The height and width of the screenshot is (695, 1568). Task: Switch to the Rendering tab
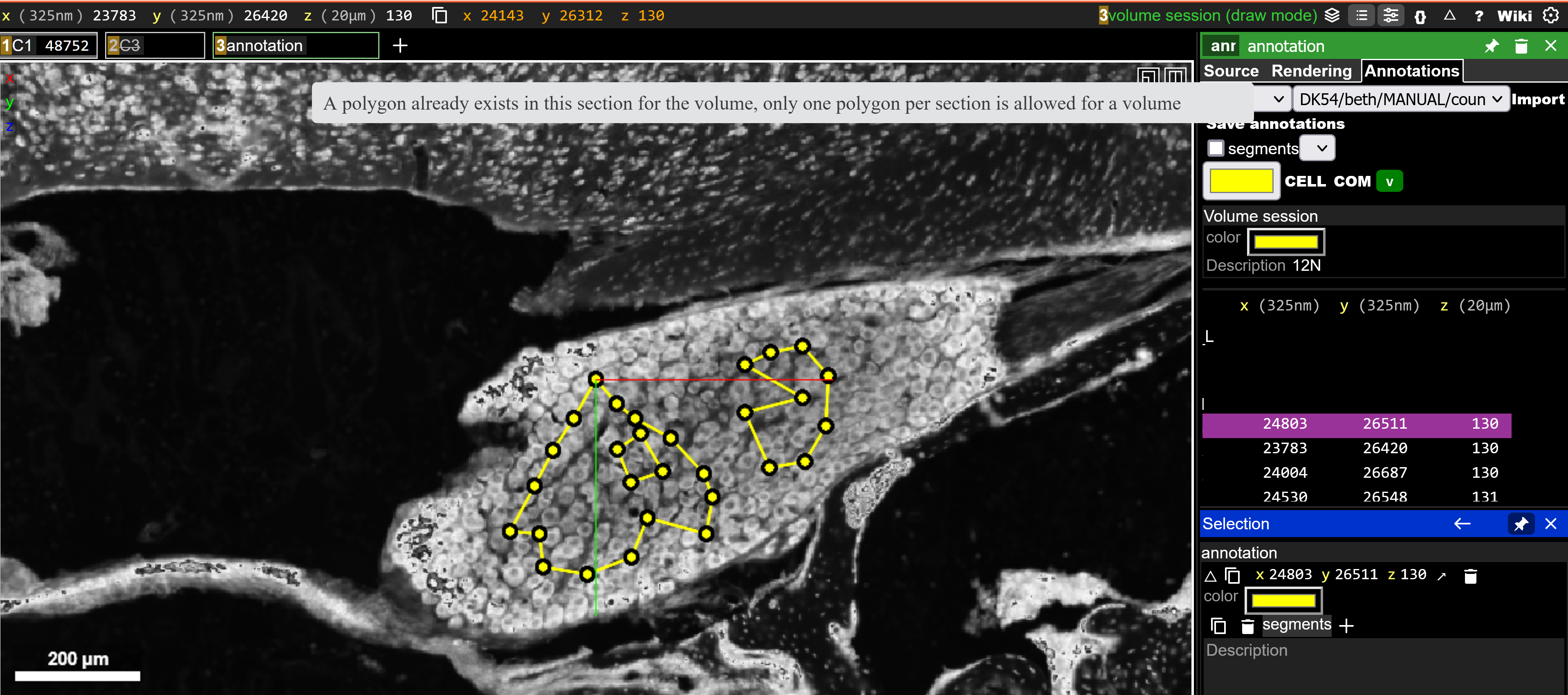click(x=1311, y=71)
